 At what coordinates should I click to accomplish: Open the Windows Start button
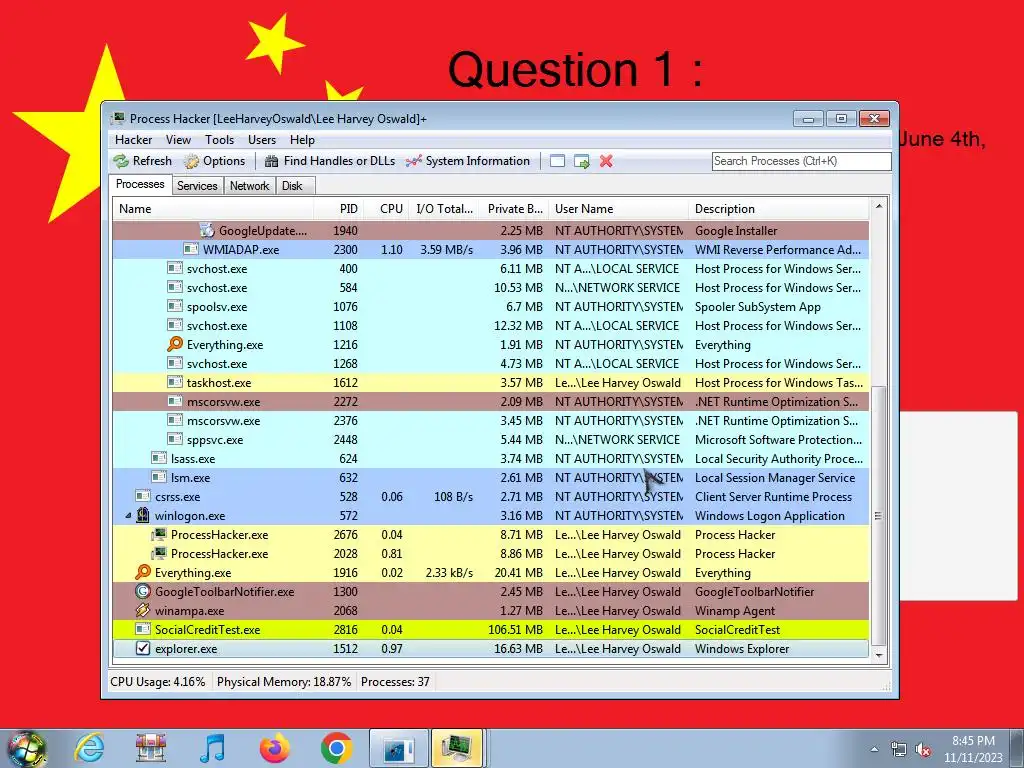tap(27, 748)
